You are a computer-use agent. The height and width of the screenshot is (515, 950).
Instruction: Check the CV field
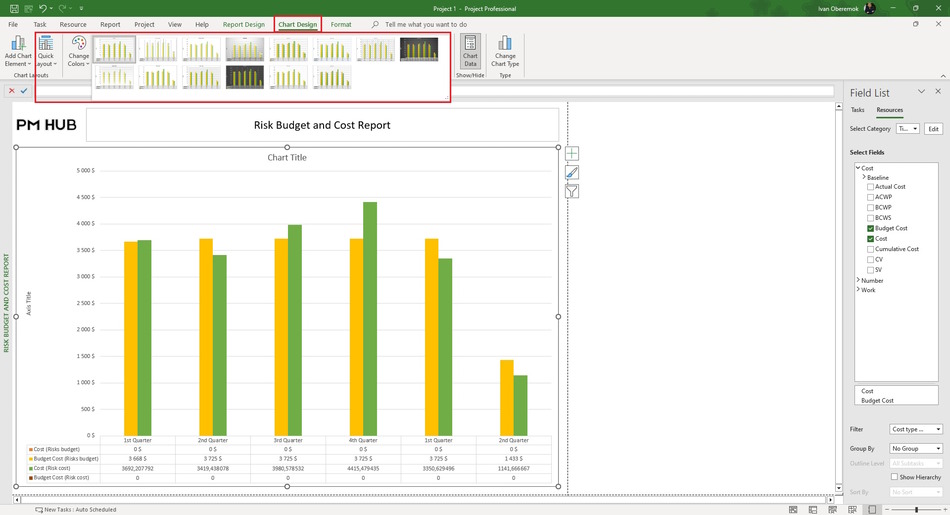(871, 260)
